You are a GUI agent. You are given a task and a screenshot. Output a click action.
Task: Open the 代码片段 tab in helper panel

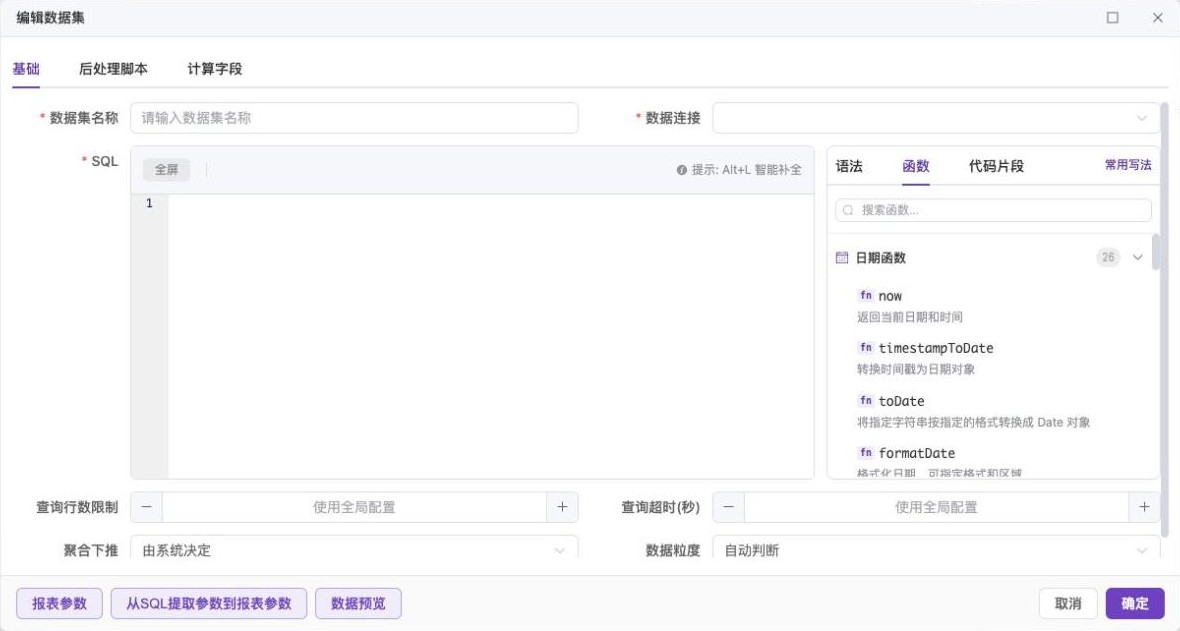coord(996,166)
